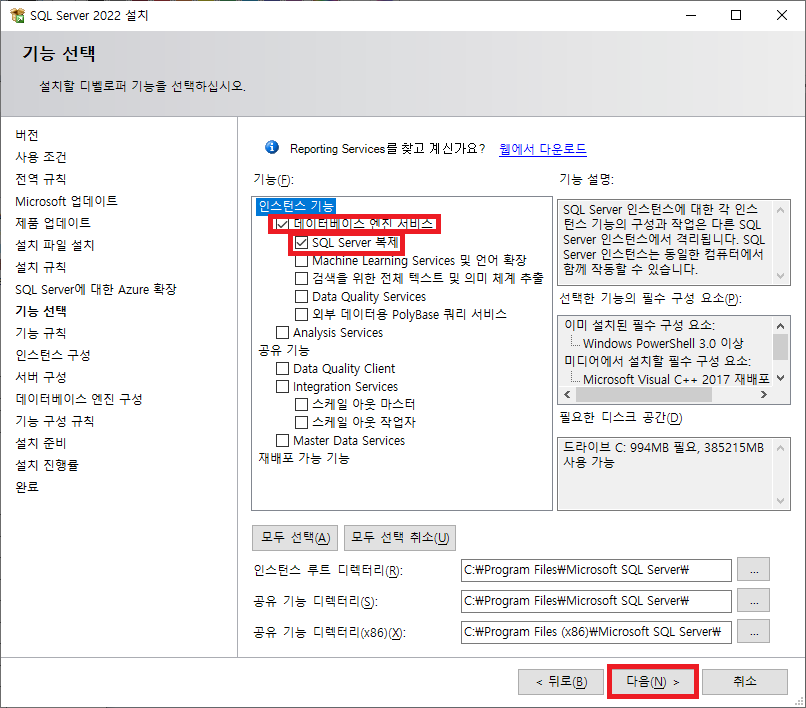Screen dimensions: 806x708
Task: Go back with the 뒤로(B) button
Action: click(561, 682)
